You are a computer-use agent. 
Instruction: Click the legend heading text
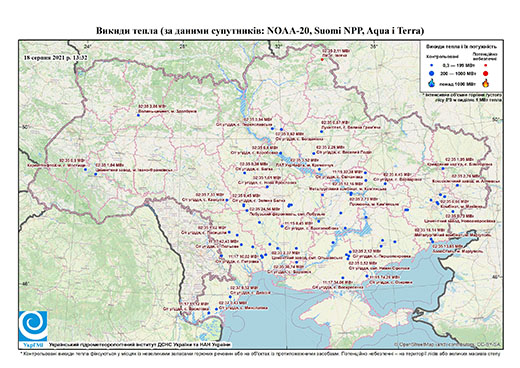(x=462, y=46)
